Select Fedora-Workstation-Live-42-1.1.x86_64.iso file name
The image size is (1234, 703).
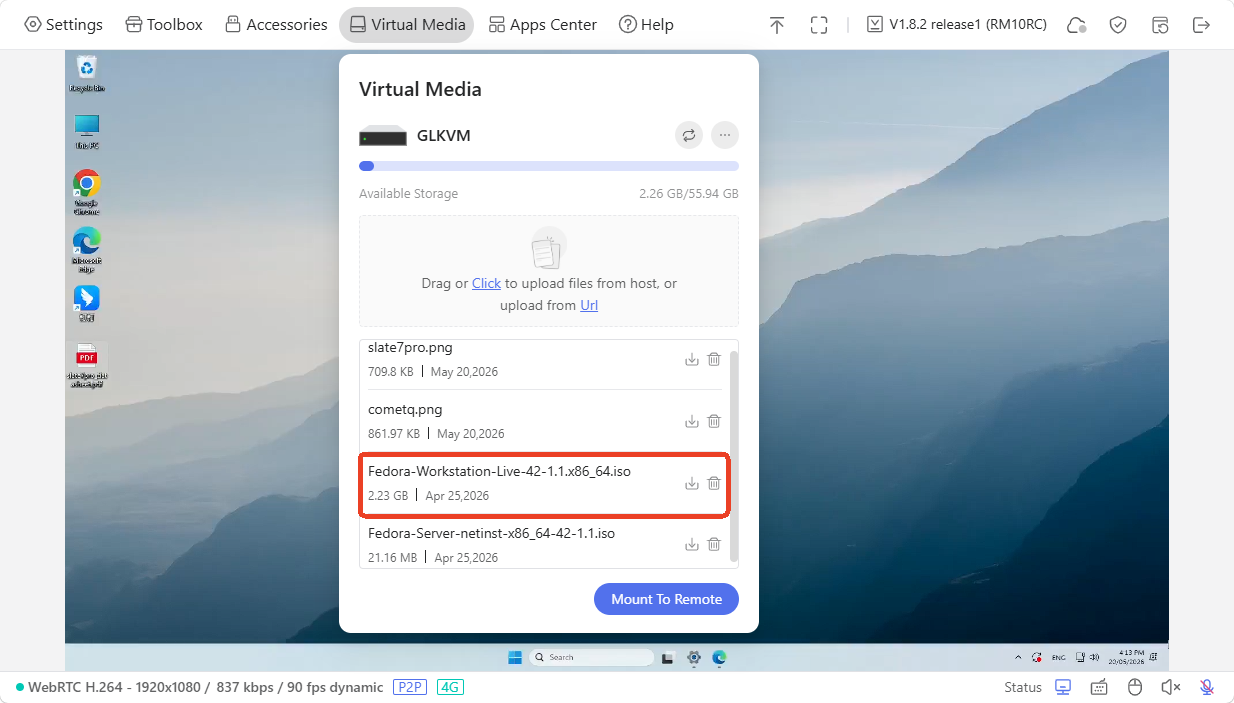tap(499, 471)
